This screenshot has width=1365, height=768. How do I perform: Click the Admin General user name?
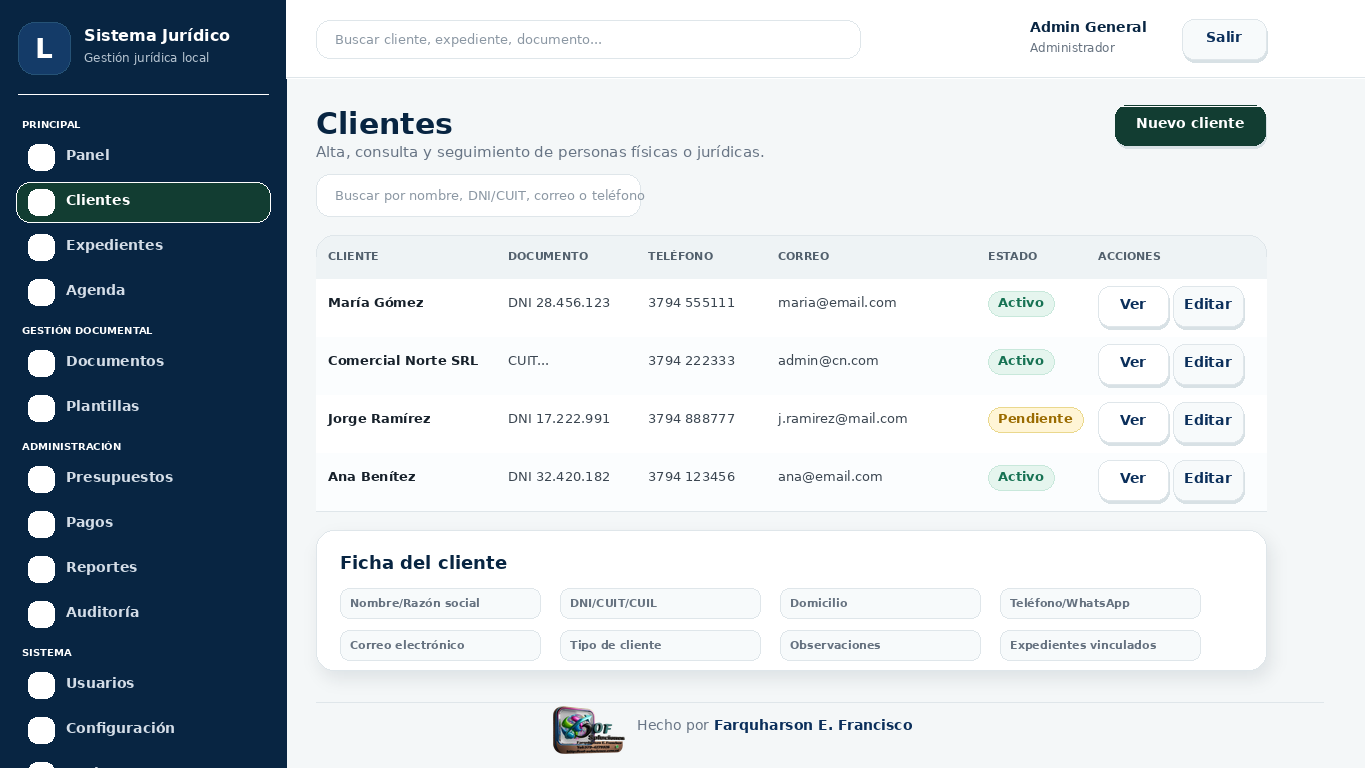tap(1088, 27)
